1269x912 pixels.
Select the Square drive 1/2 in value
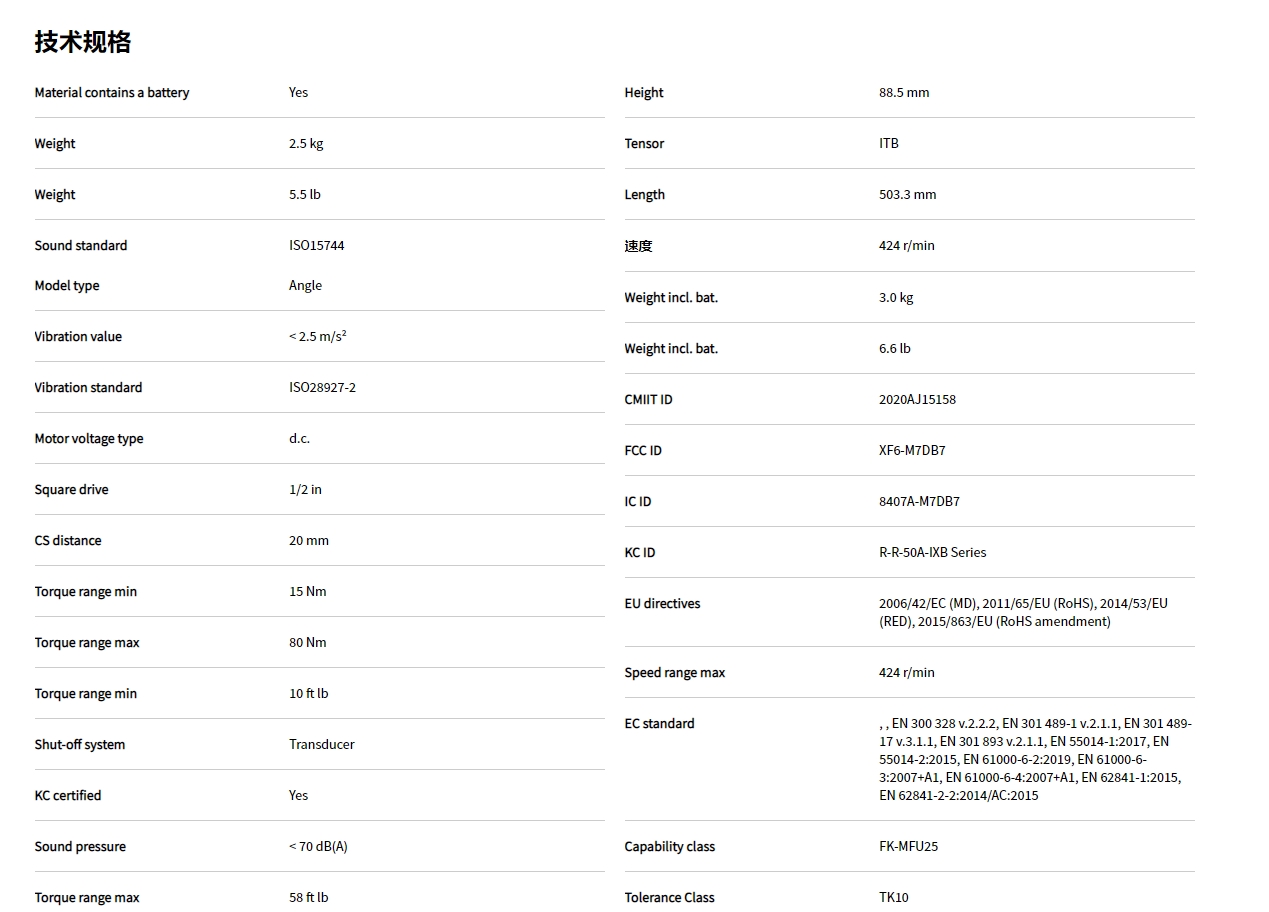[305, 490]
